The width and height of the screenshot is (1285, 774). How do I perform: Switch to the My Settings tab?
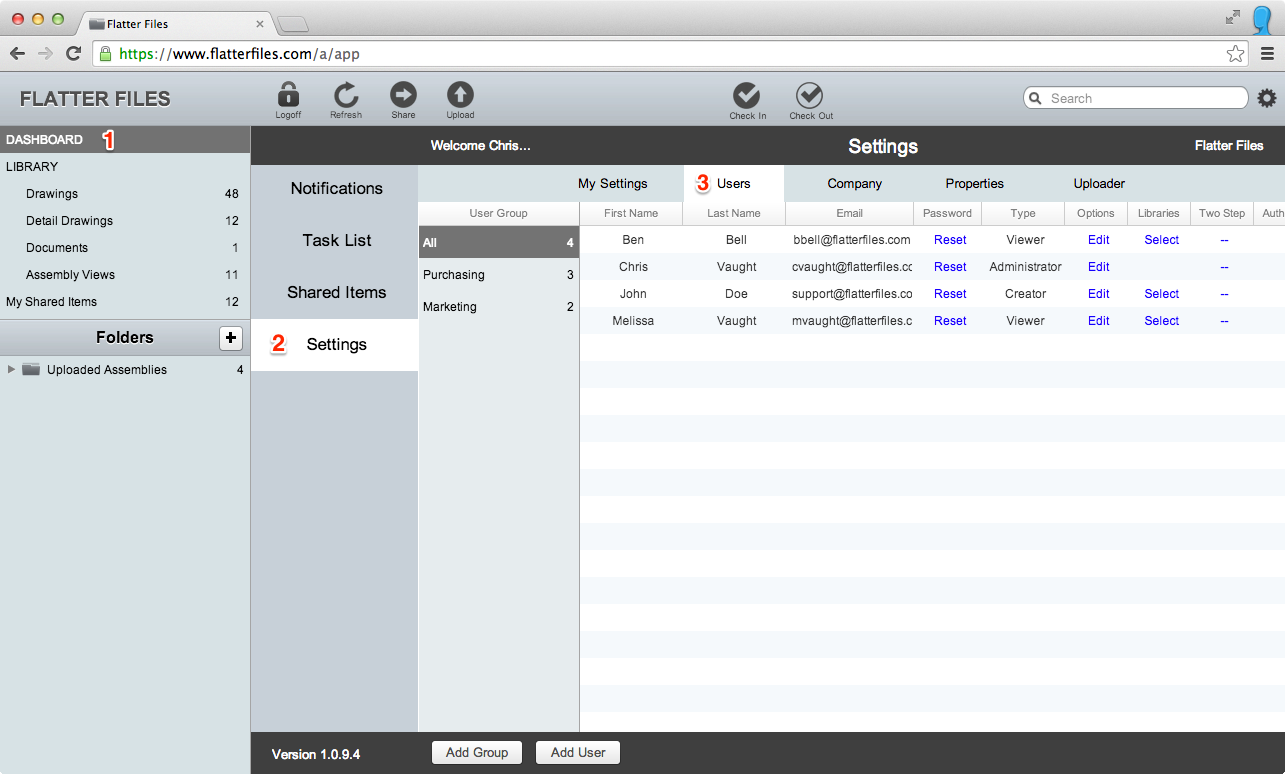point(613,184)
